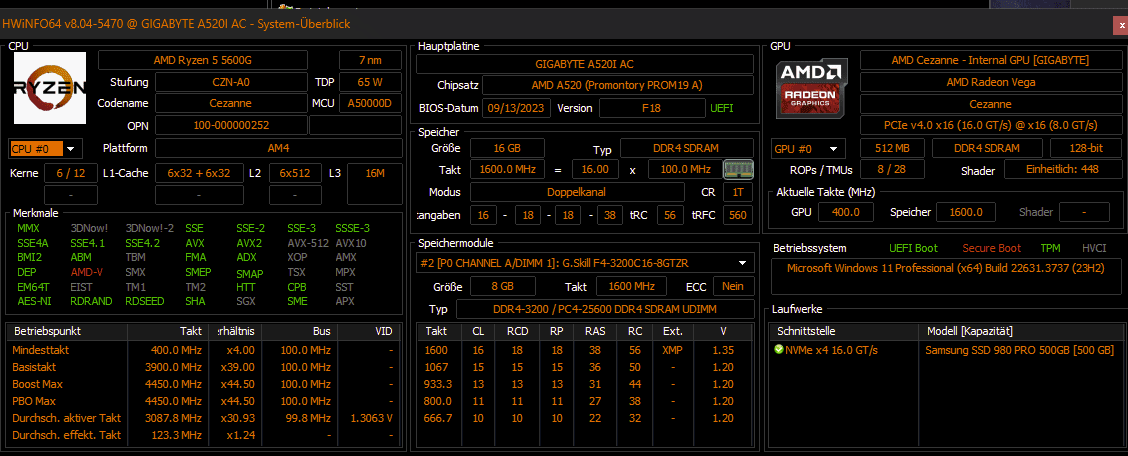Click the AMD A520 chipset field

click(x=617, y=86)
